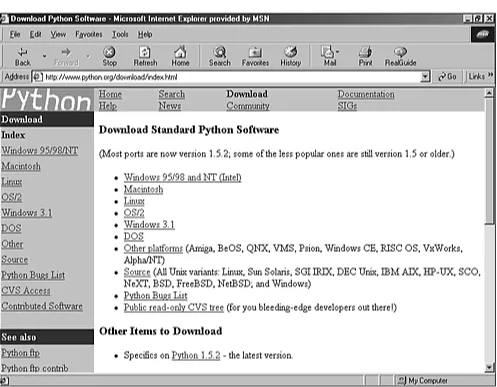Click the Internet Explorer title bar icon
This screenshot has height=387, width=497.
click(4, 19)
